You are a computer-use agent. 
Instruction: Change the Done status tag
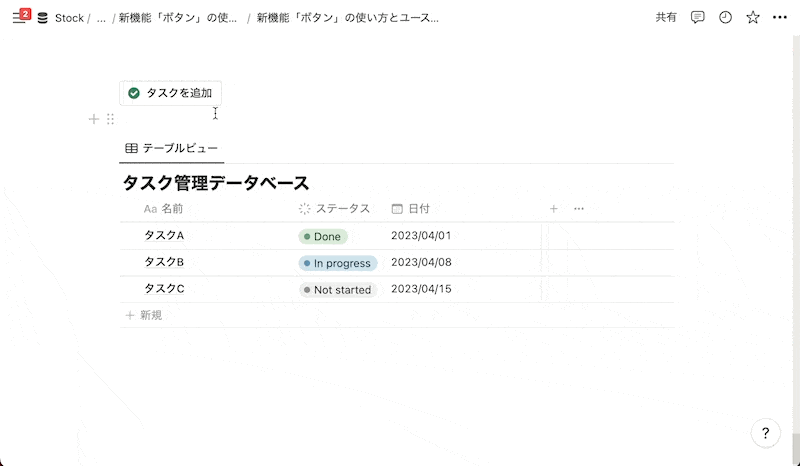323,236
